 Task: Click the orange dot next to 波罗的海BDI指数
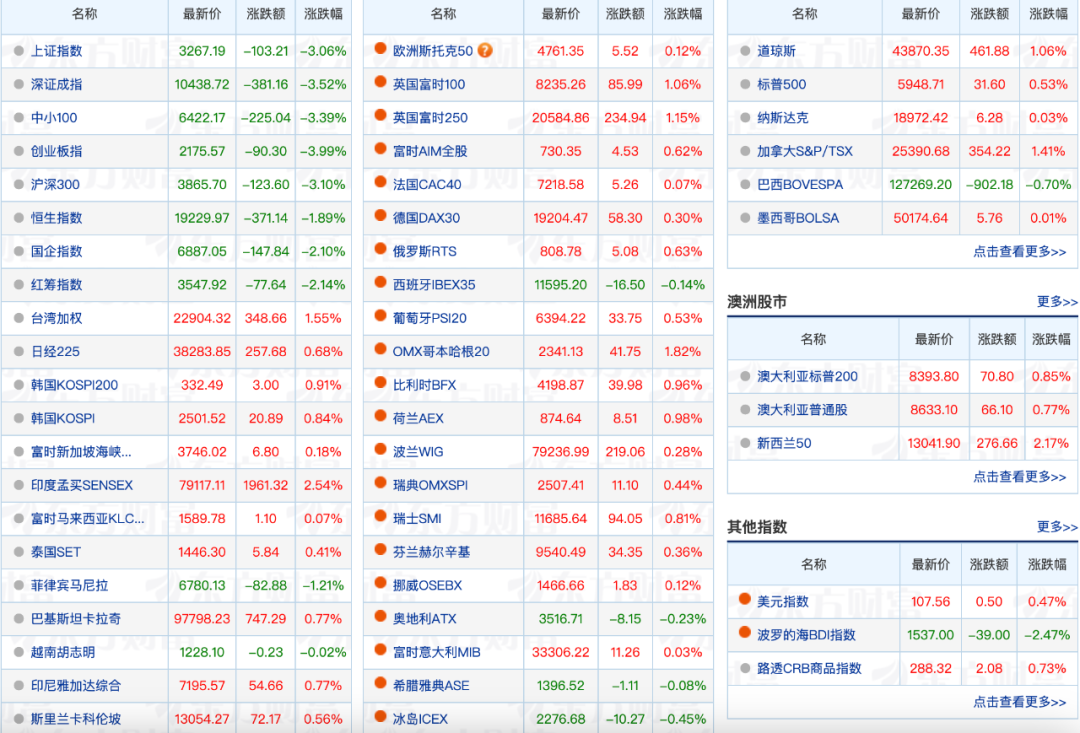coord(744,633)
